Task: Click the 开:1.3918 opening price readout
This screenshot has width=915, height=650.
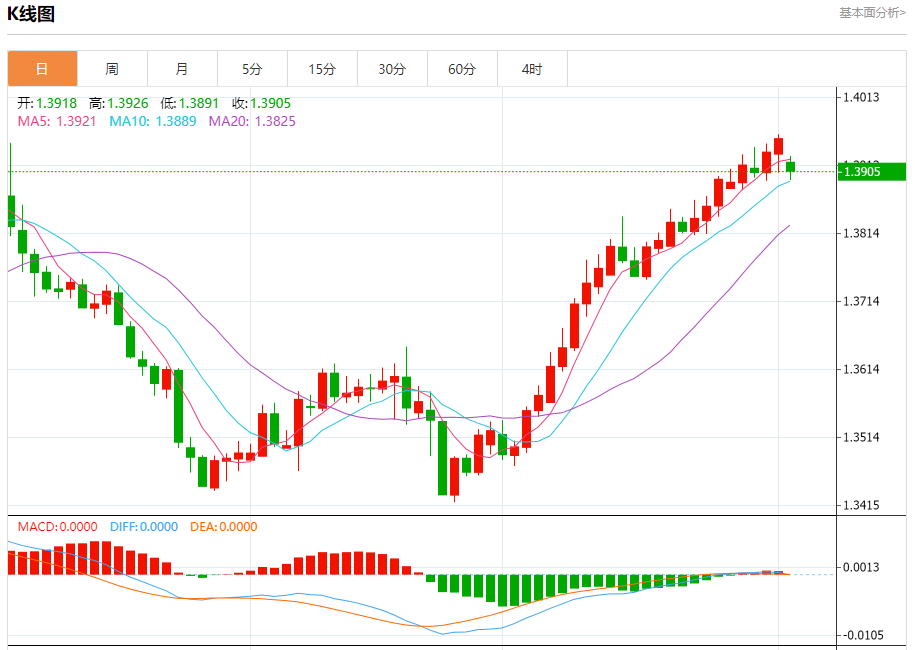Action: [47, 103]
